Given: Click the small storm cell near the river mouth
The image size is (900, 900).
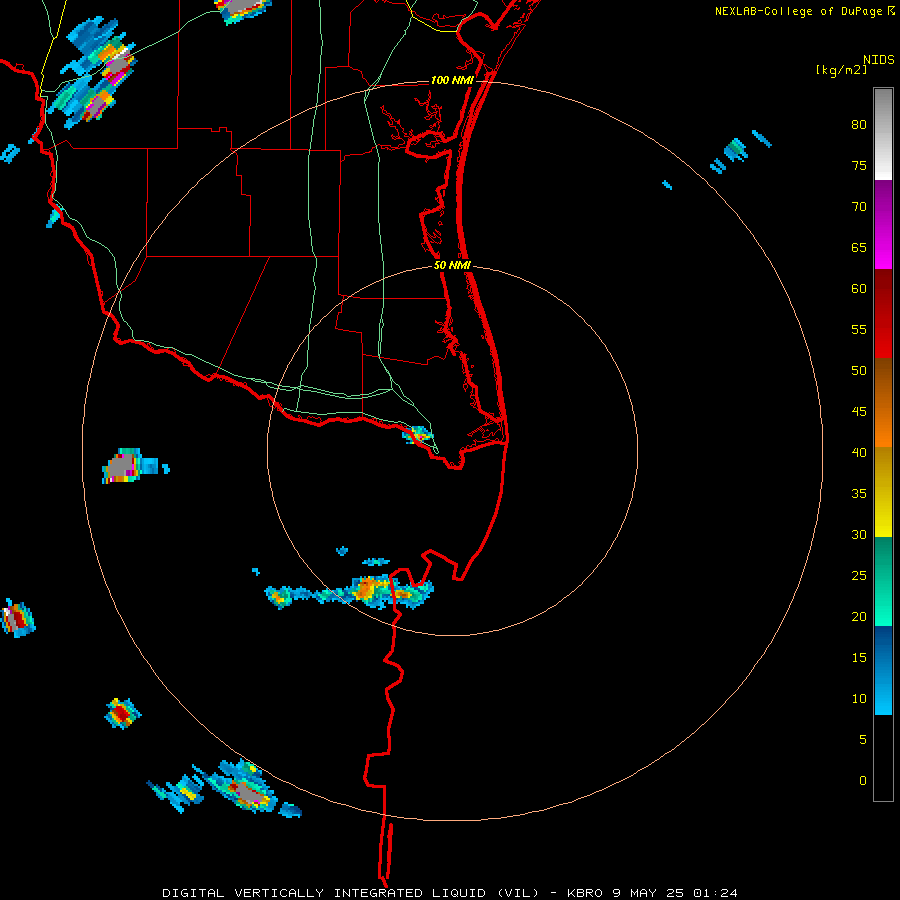Looking at the screenshot, I should (x=418, y=435).
